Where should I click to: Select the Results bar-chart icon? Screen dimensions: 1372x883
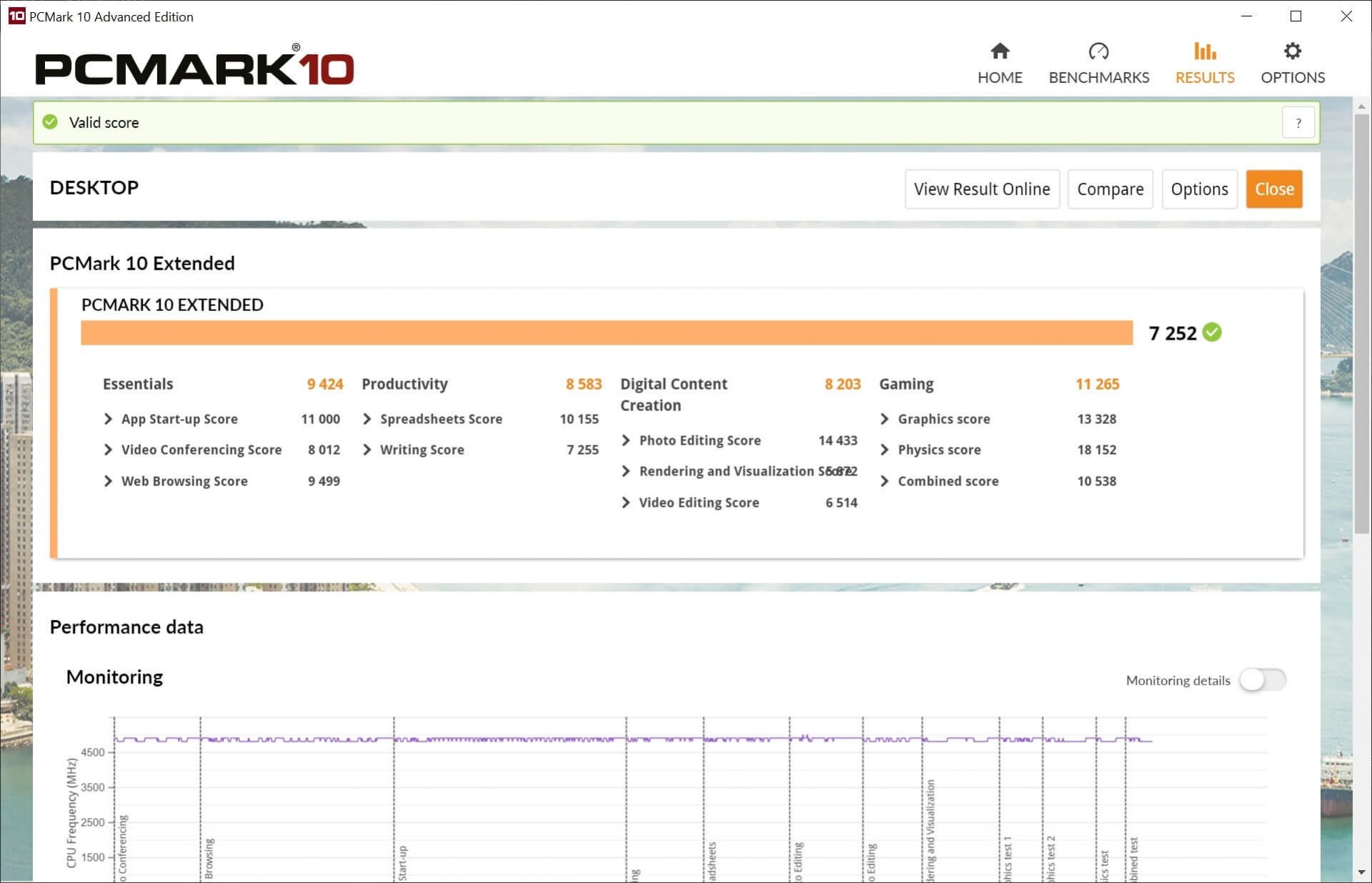point(1204,51)
